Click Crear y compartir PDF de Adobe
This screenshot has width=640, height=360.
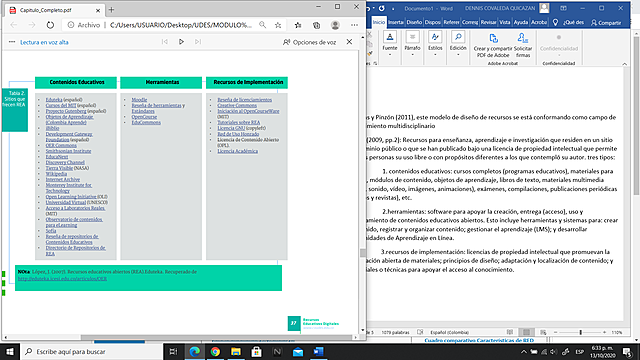point(493,45)
